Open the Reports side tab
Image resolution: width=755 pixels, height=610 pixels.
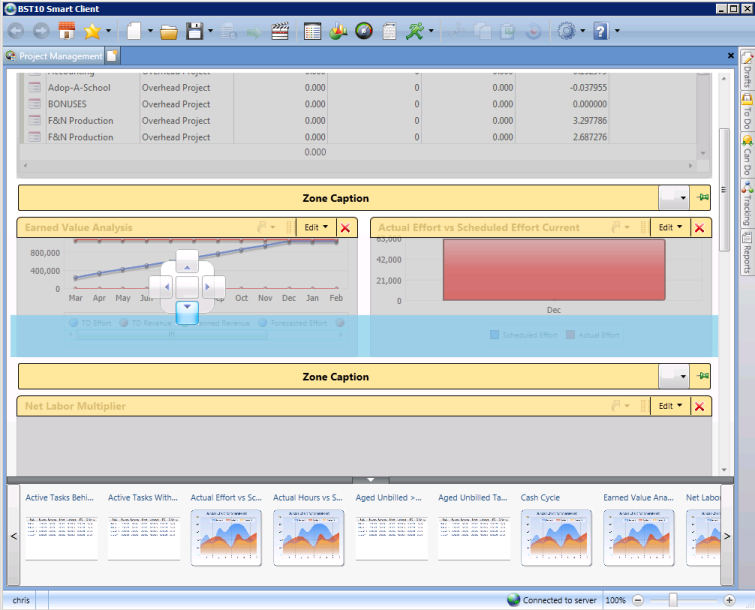[x=746, y=251]
